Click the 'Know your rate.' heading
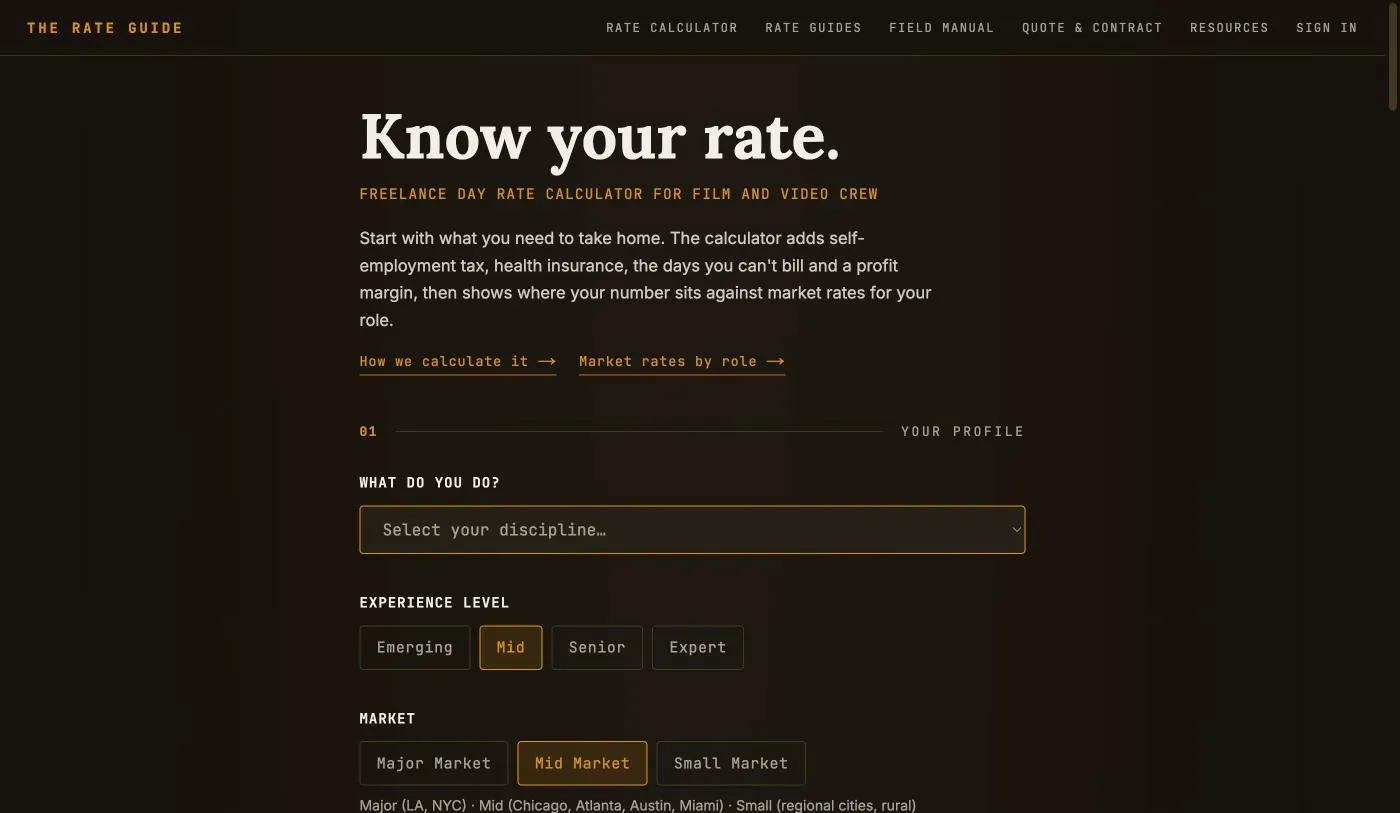 coord(600,137)
